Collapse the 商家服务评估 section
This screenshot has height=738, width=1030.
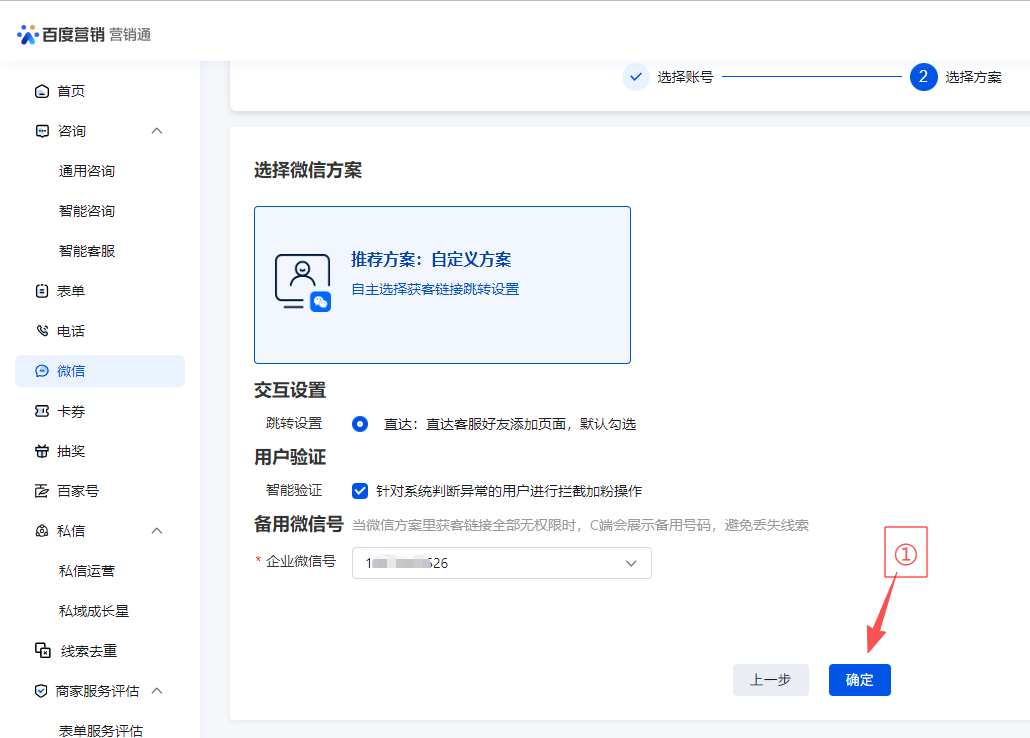[156, 691]
